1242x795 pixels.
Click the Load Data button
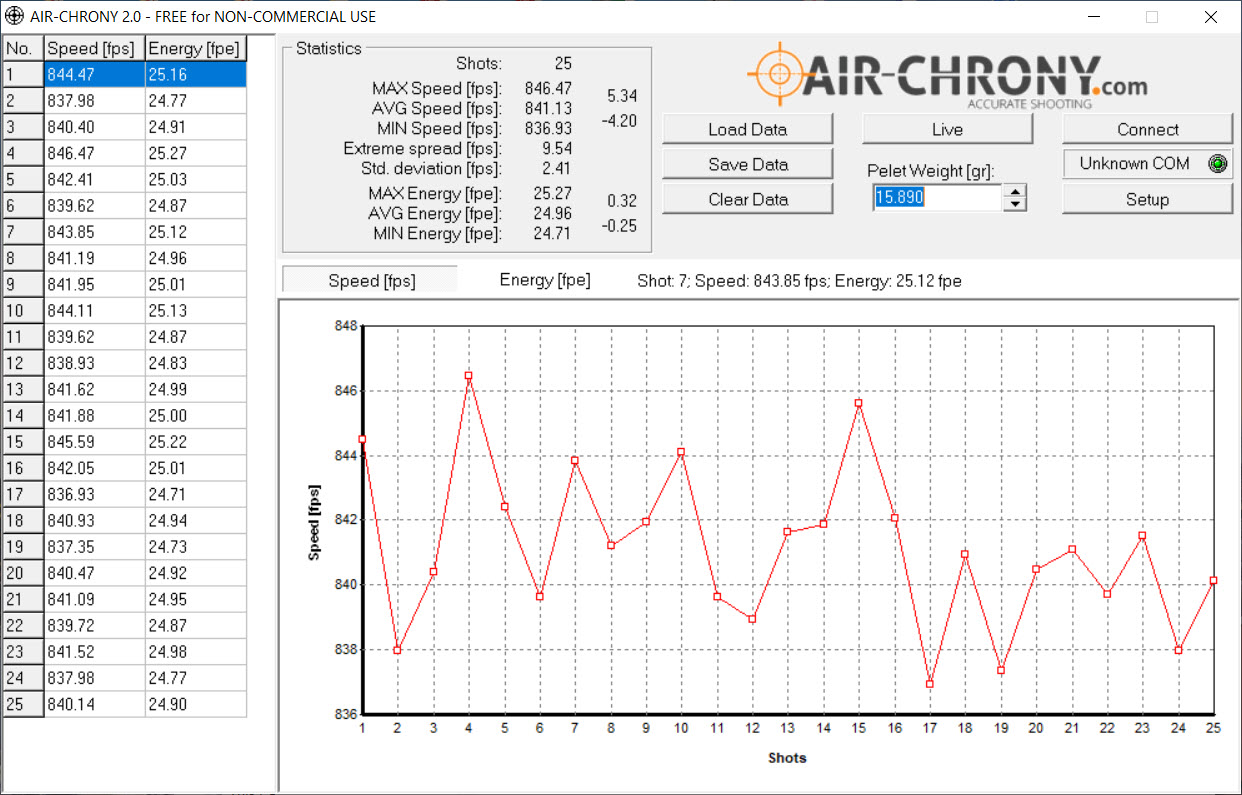(747, 129)
